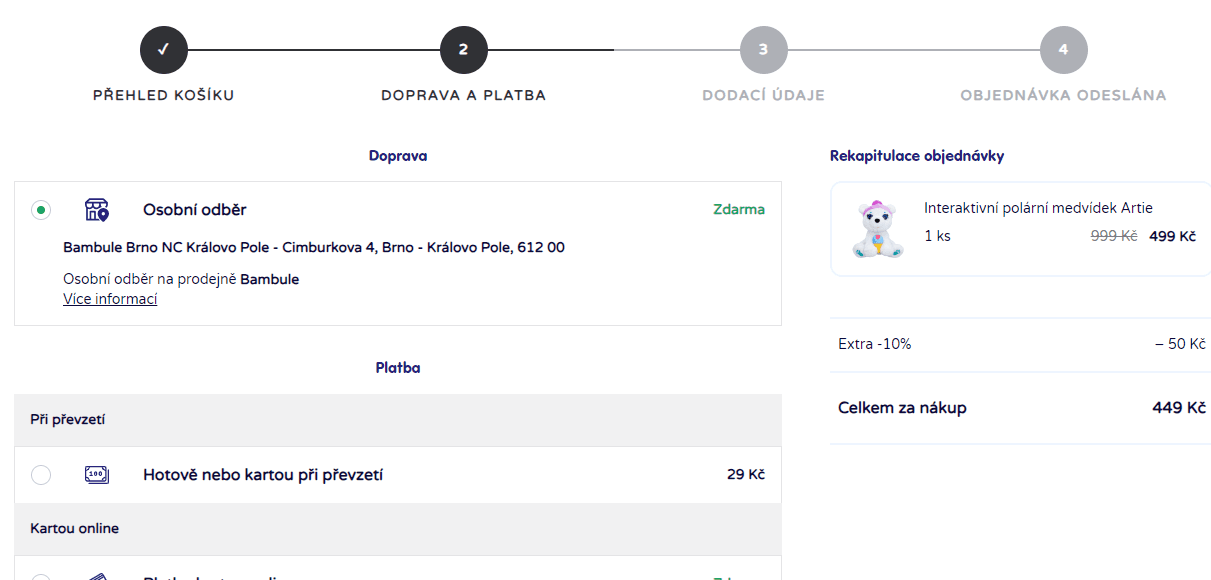The height and width of the screenshot is (580, 1211).
Task: Click the step 2 circle icon
Action: coord(464,50)
